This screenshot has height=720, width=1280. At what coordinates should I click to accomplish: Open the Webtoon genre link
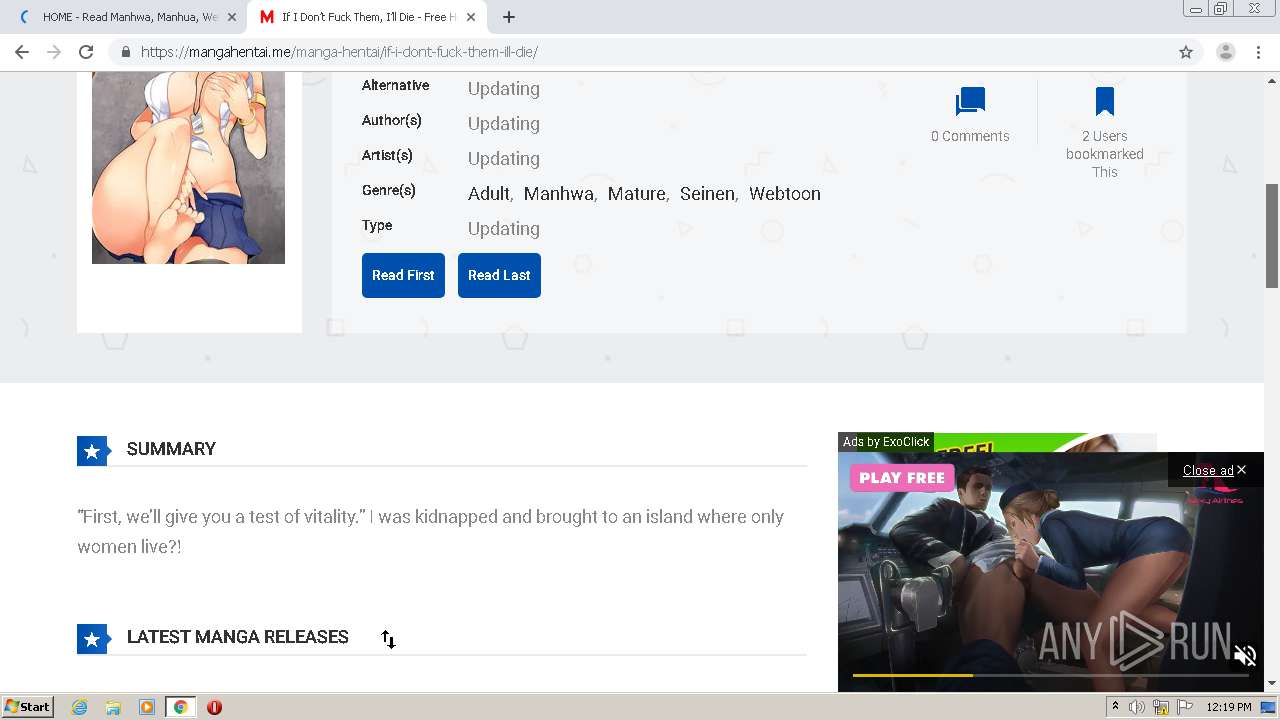point(785,194)
